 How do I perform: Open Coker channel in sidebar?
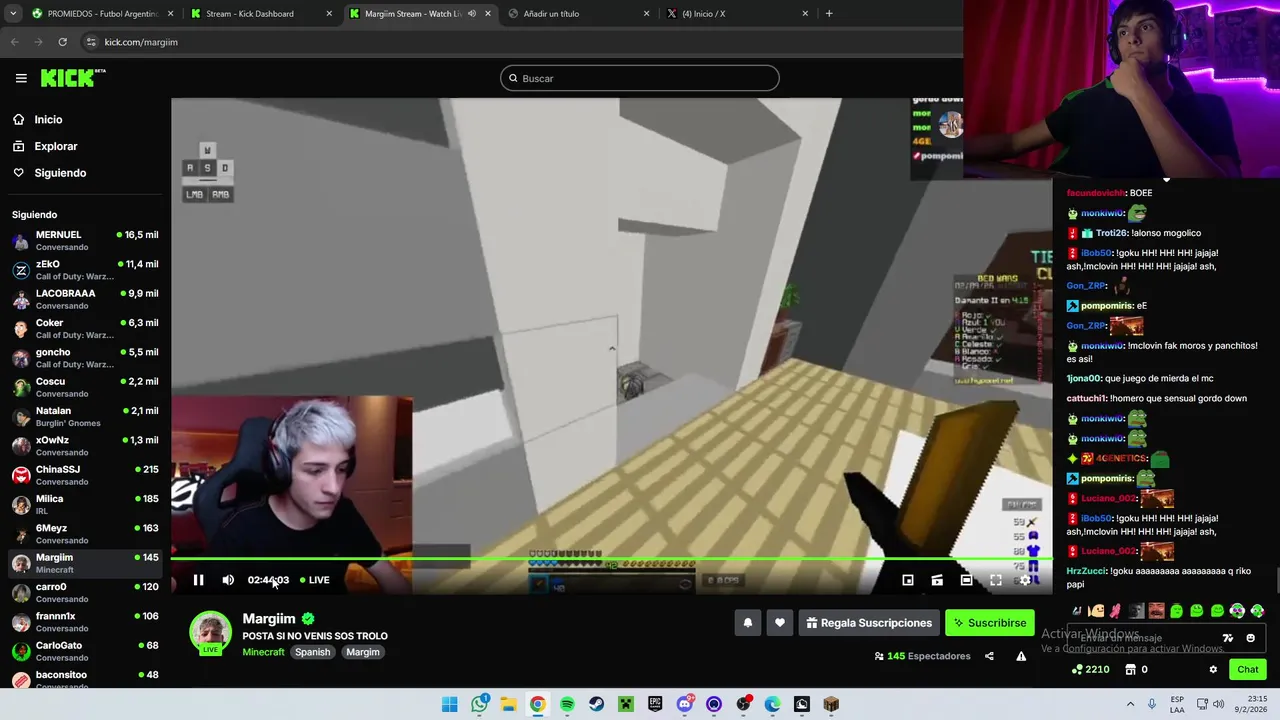click(85, 329)
